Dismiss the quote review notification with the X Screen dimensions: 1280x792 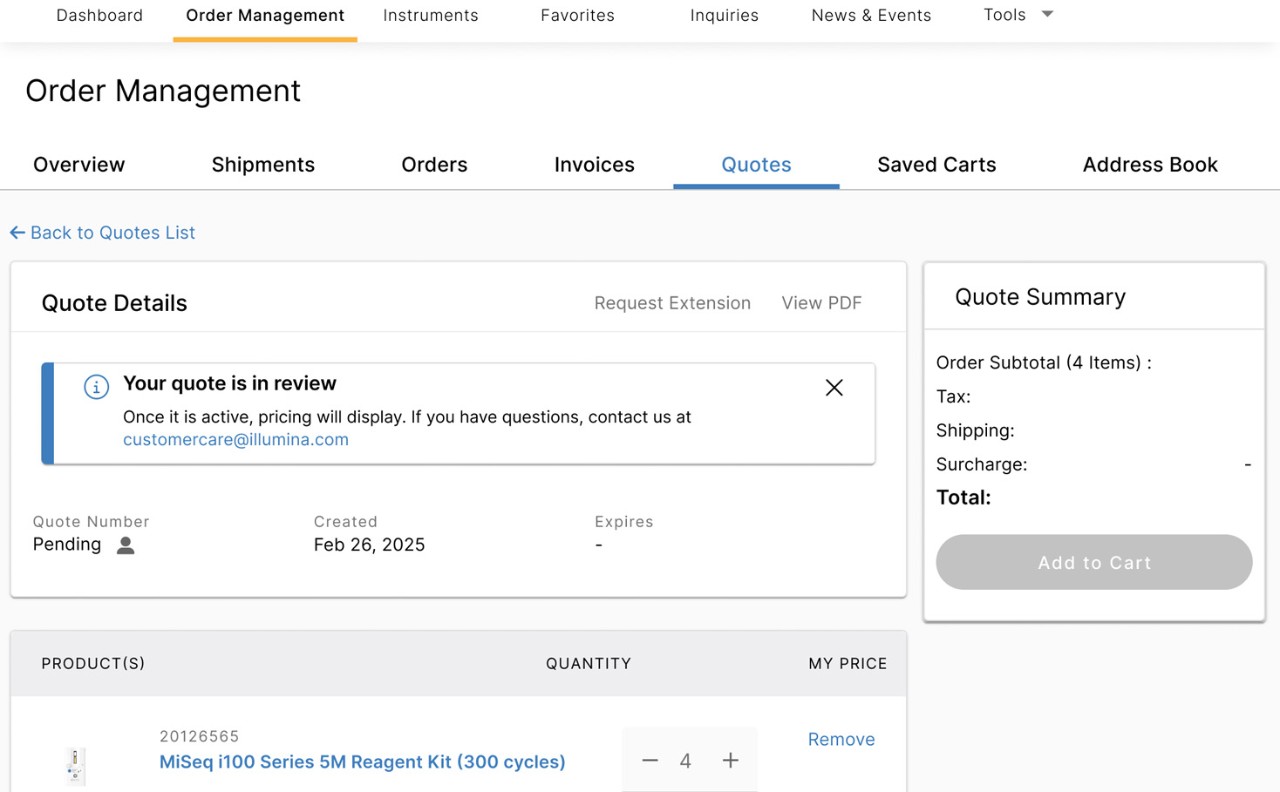coord(834,387)
